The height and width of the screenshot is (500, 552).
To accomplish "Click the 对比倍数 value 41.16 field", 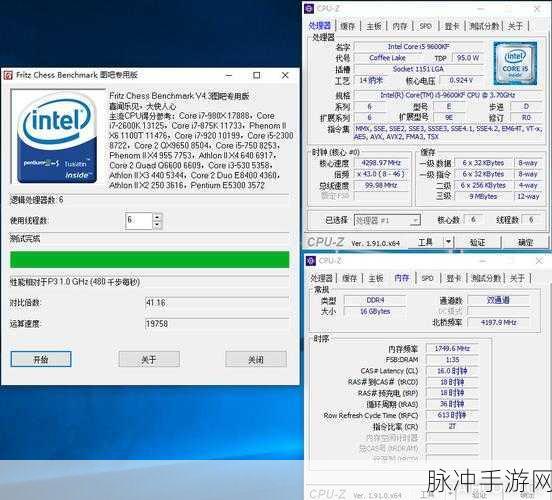I will click(x=217, y=302).
